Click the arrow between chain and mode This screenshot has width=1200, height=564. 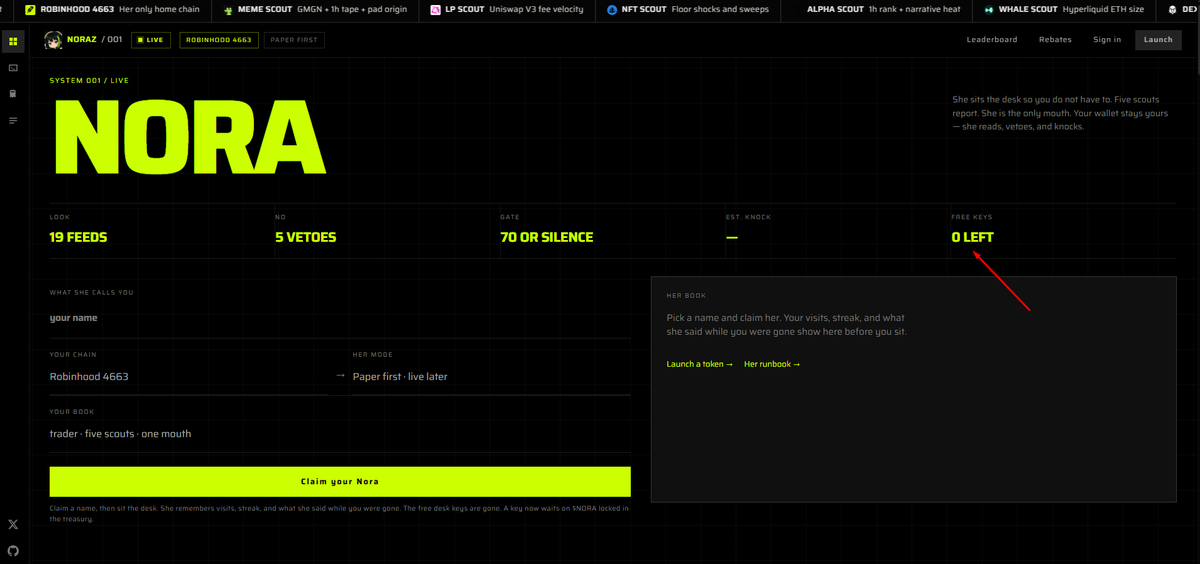pyautogui.click(x=340, y=376)
